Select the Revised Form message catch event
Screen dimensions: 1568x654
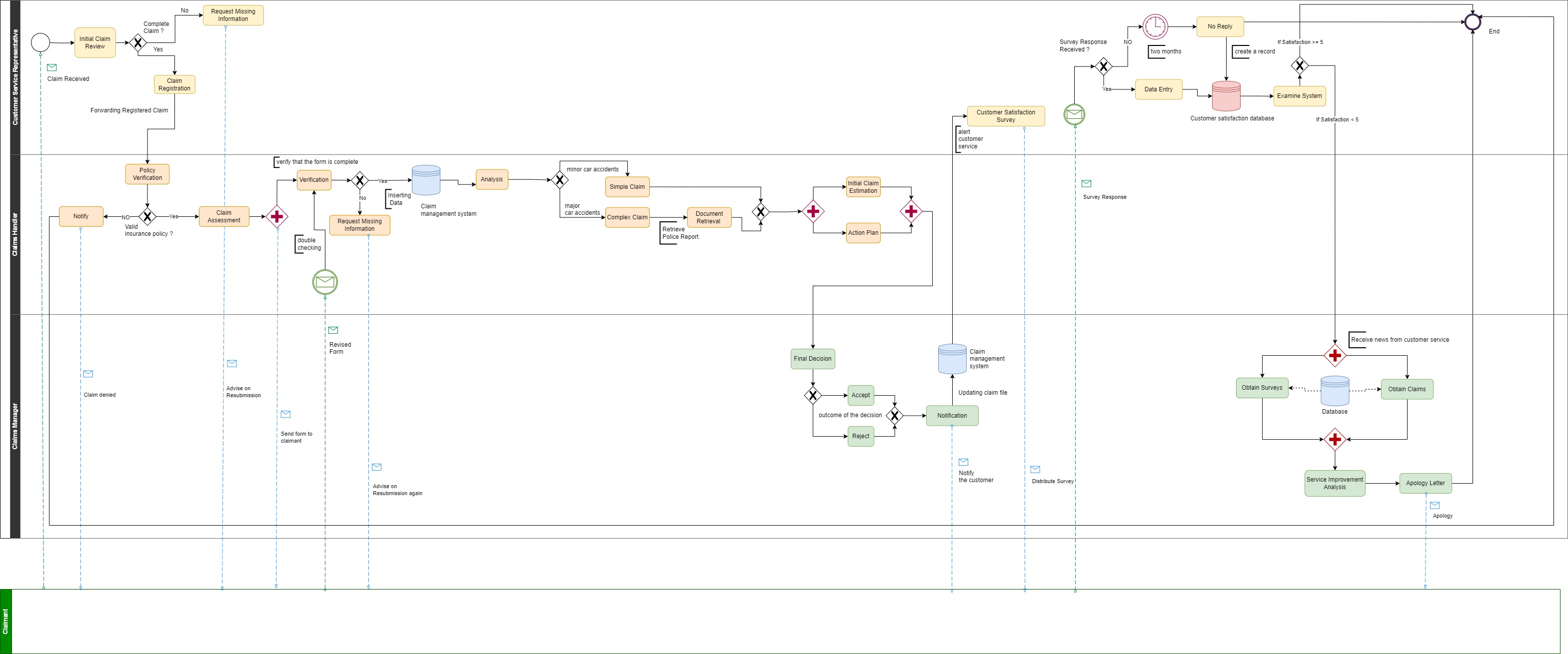325,282
